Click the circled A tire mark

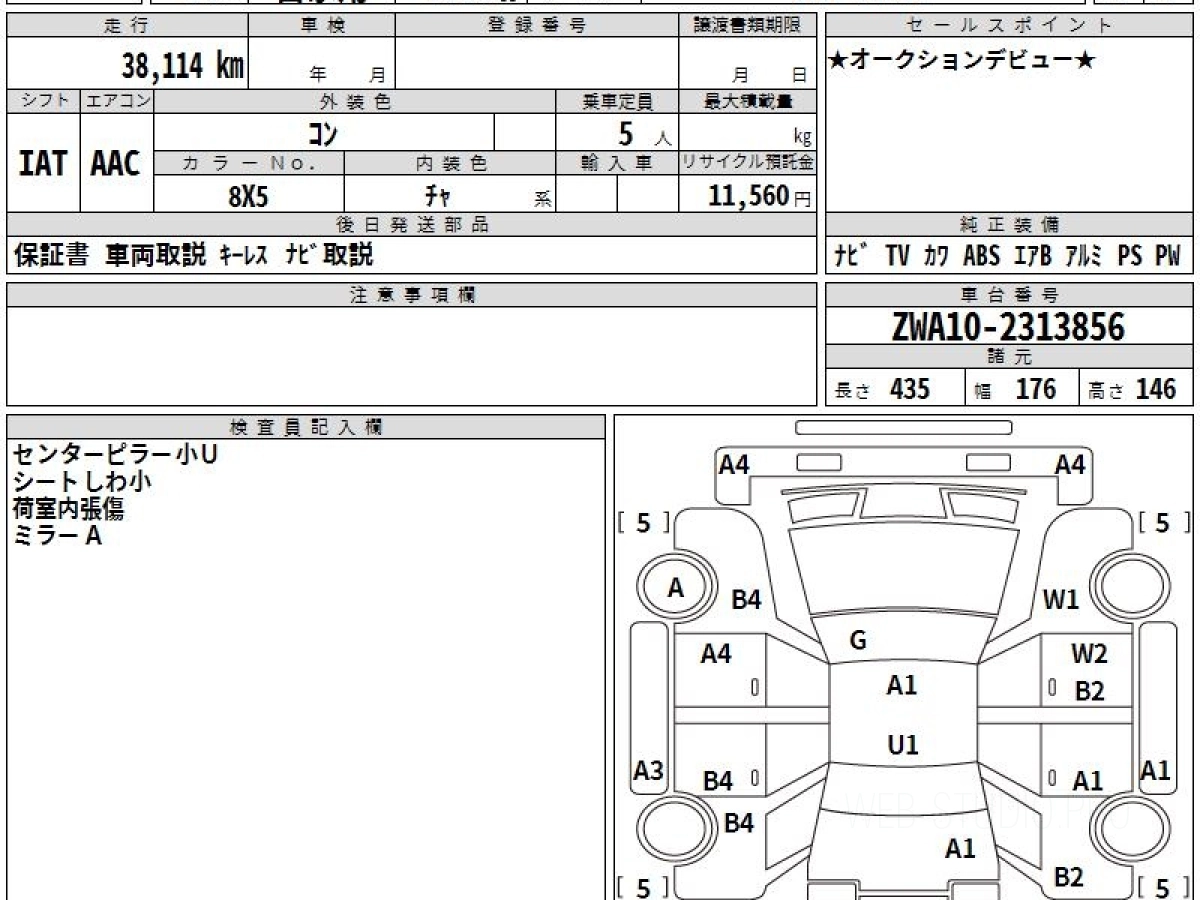point(676,589)
